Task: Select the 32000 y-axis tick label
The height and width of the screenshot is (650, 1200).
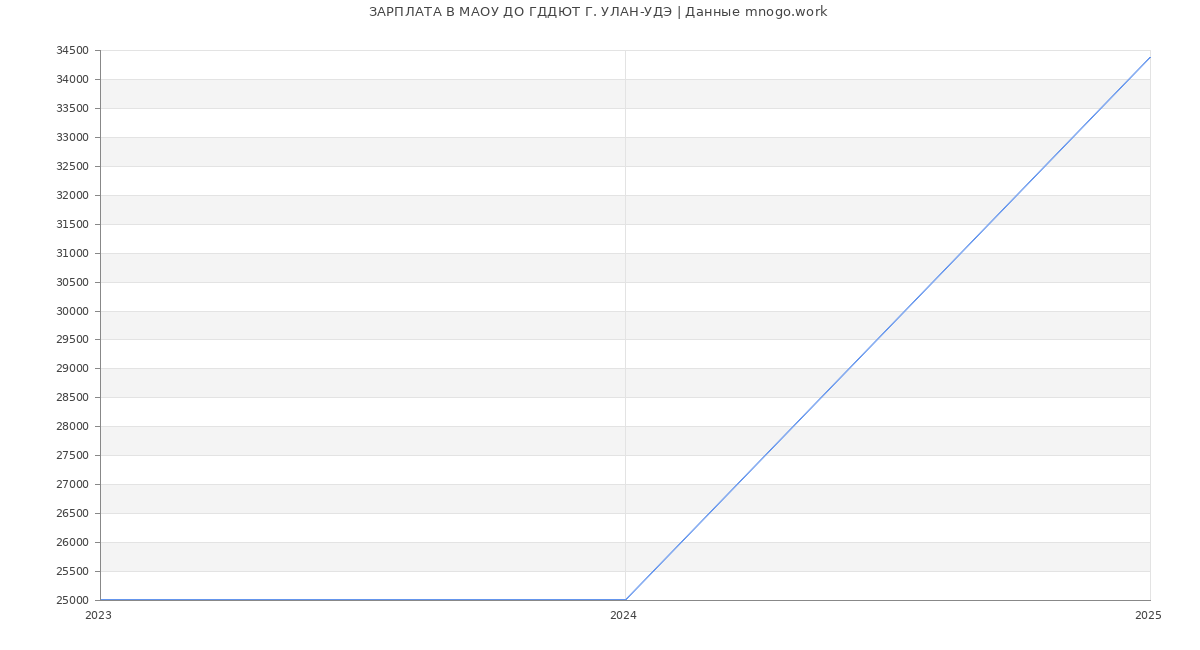Action: tap(72, 195)
